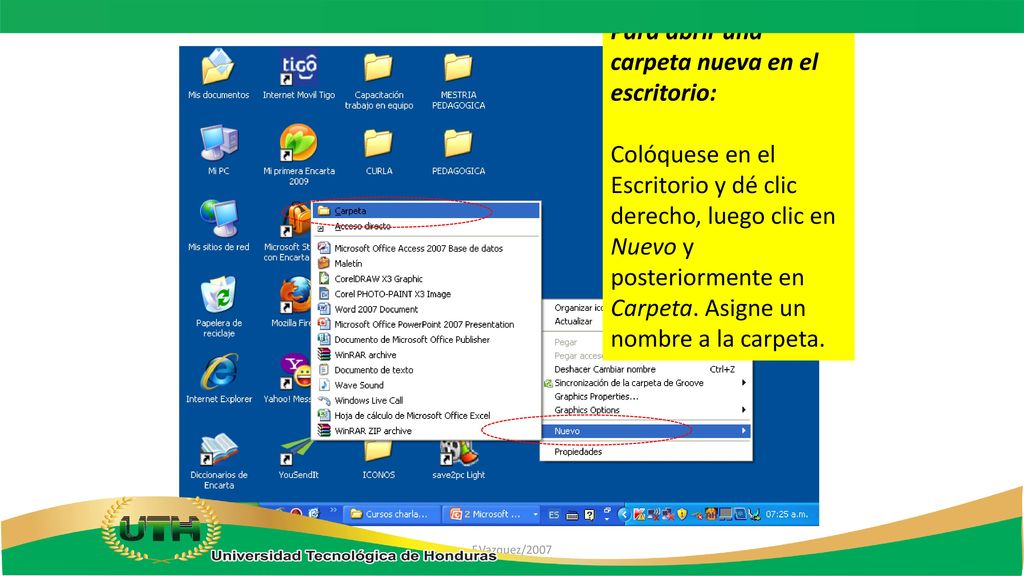This screenshot has width=1024, height=576.
Task: Choose Corel PHOTO-PAINT X3 Image entry
Action: point(426,294)
